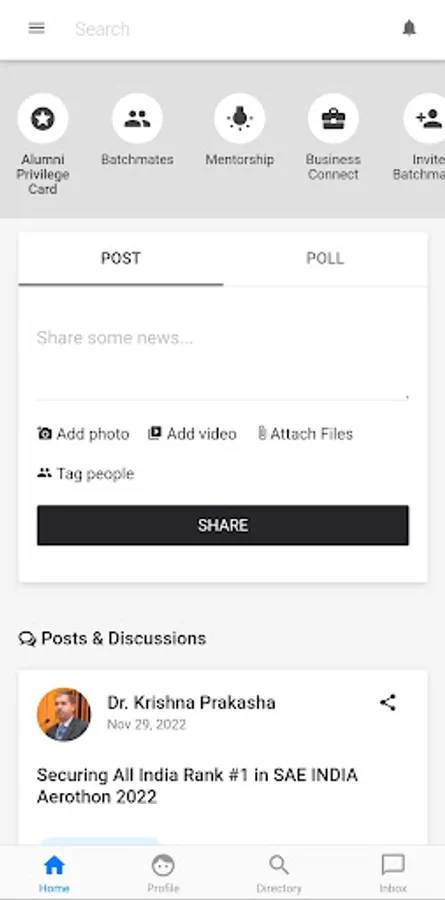Image resolution: width=445 pixels, height=900 pixels.
Task: Click the black SHARE button
Action: pos(223,525)
